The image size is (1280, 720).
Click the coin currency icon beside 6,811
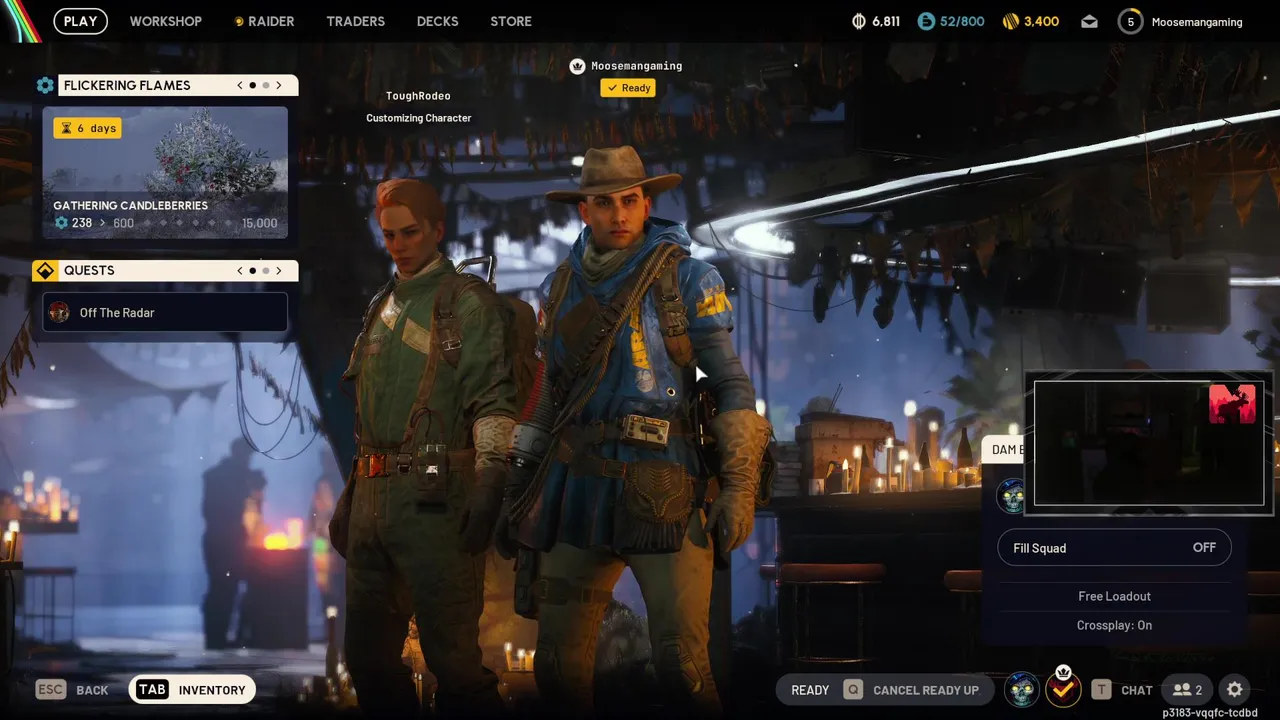(x=858, y=21)
